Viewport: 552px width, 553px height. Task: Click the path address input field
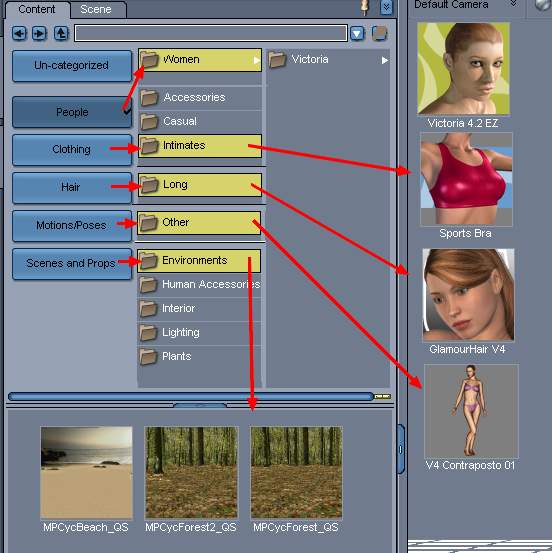(x=211, y=34)
